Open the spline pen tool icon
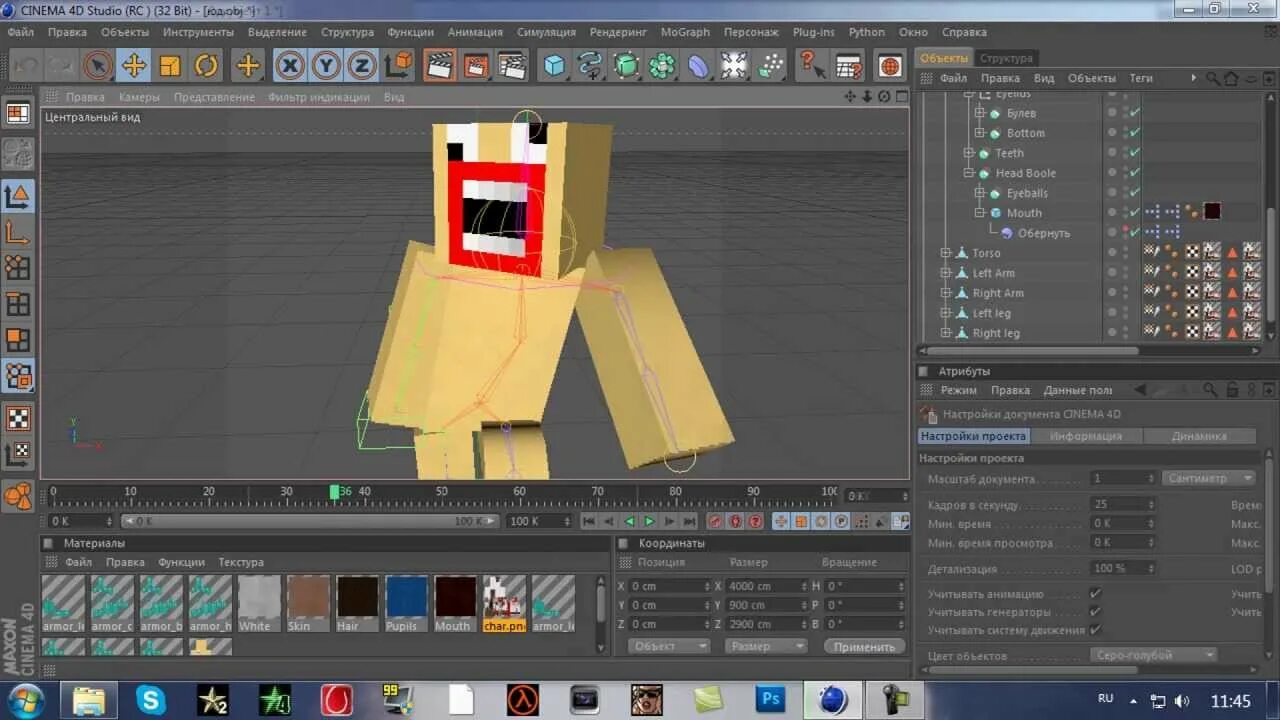This screenshot has height=720, width=1280. click(590, 66)
